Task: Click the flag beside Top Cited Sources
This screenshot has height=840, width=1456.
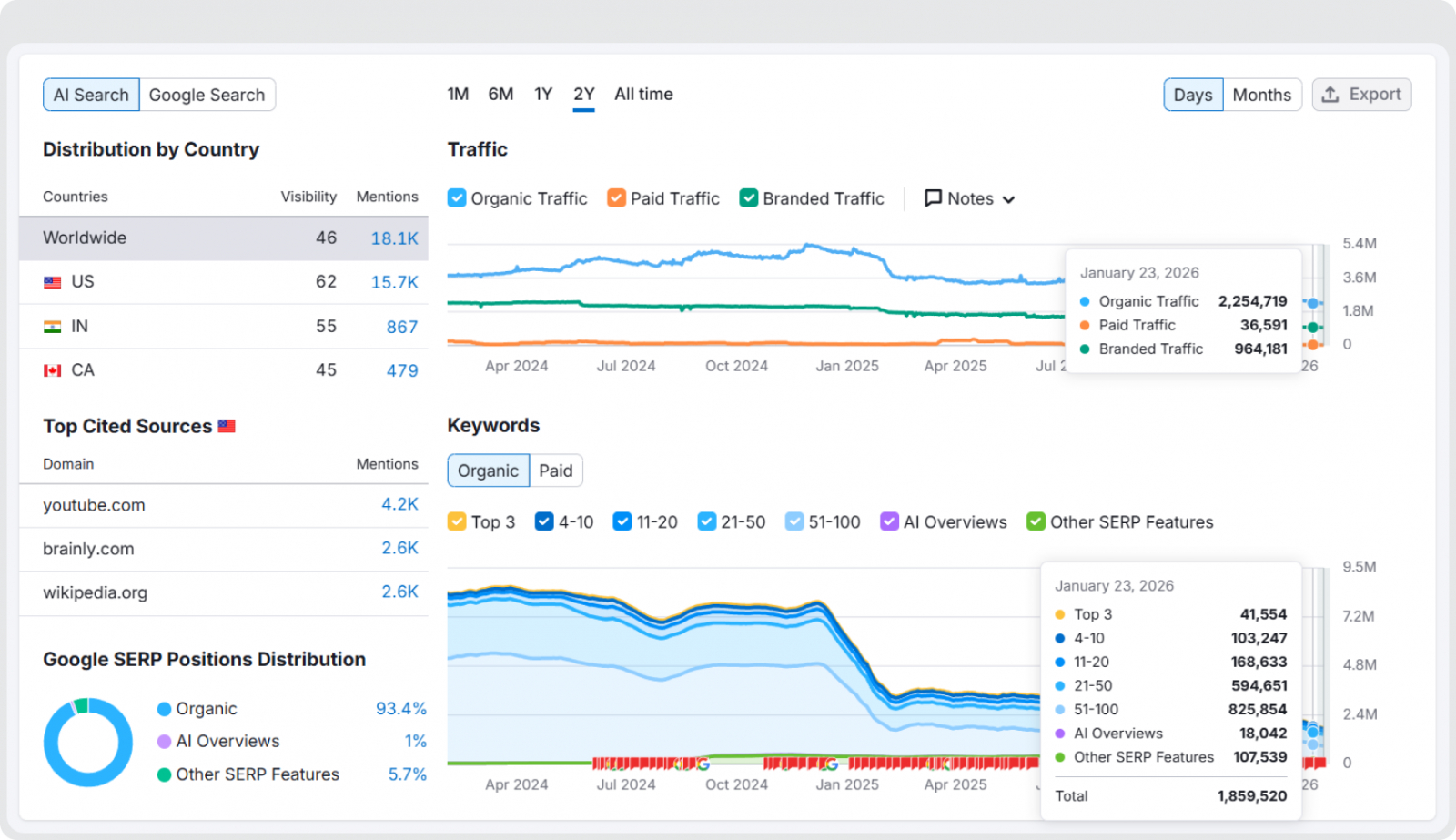Action: pos(227,426)
